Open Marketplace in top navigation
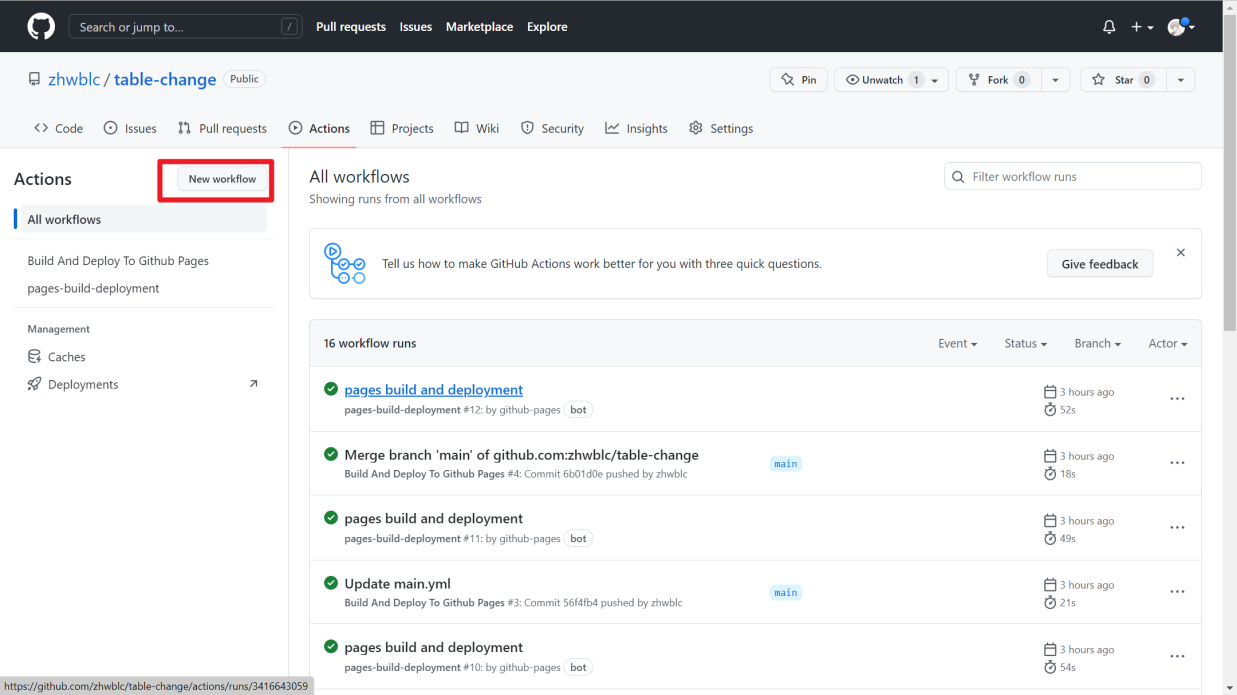This screenshot has width=1237, height=695. point(479,27)
